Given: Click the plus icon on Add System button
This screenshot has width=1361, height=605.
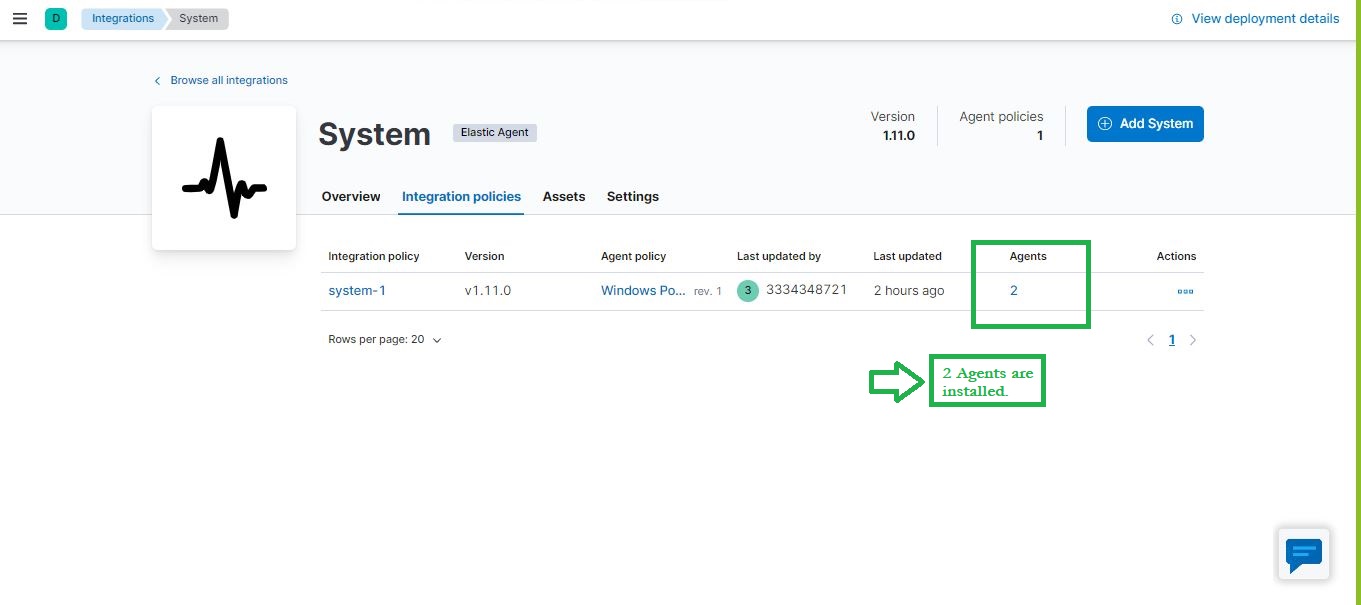Looking at the screenshot, I should [x=1104, y=123].
